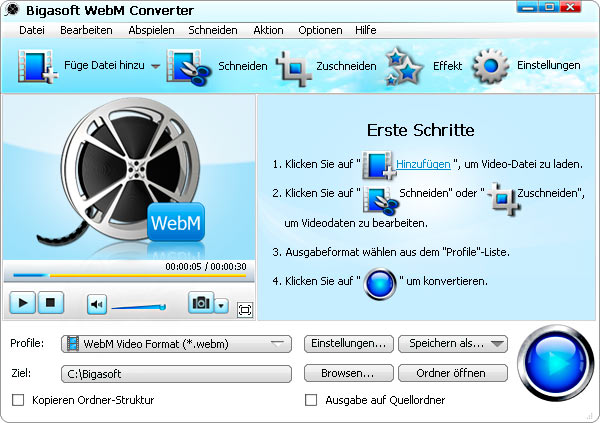The image size is (600, 423).
Task: Open the Effekt stars toolbar icon
Action: (403, 67)
